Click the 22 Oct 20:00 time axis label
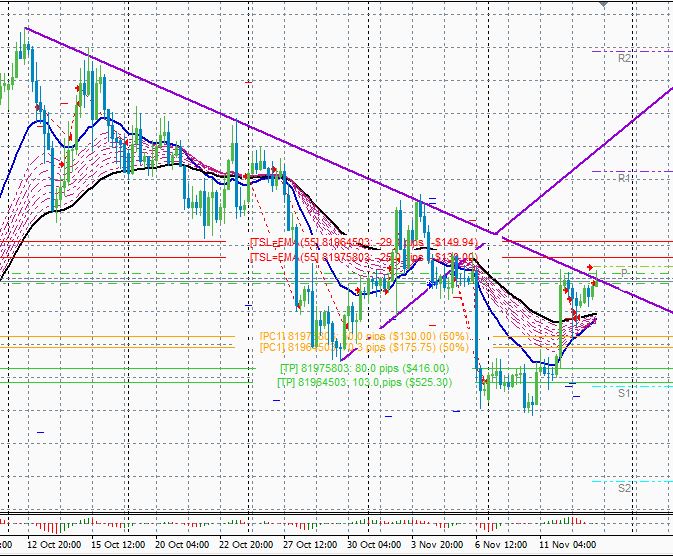Image resolution: width=673 pixels, height=556 pixels. [246, 545]
